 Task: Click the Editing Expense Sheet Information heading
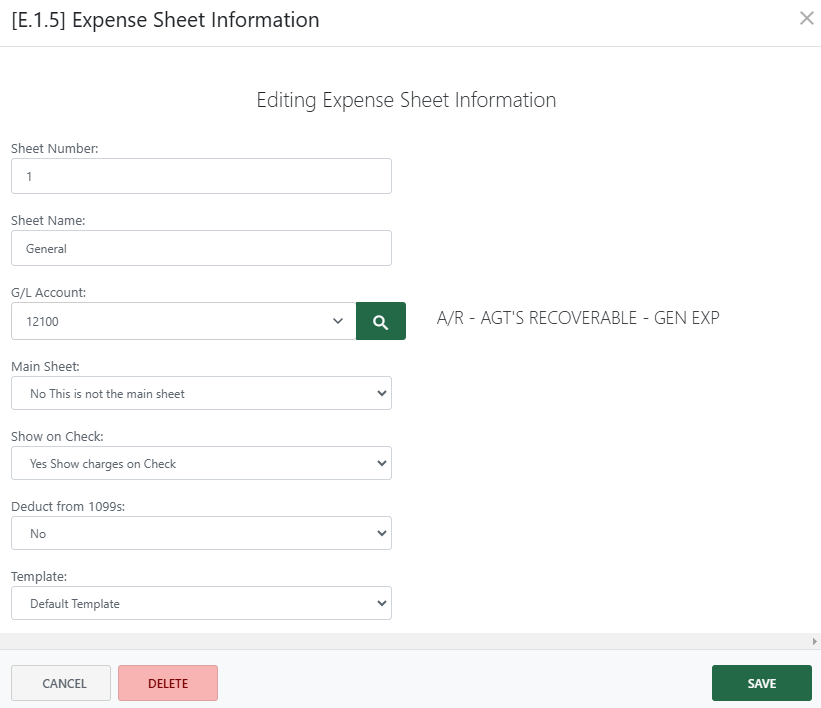tap(406, 100)
